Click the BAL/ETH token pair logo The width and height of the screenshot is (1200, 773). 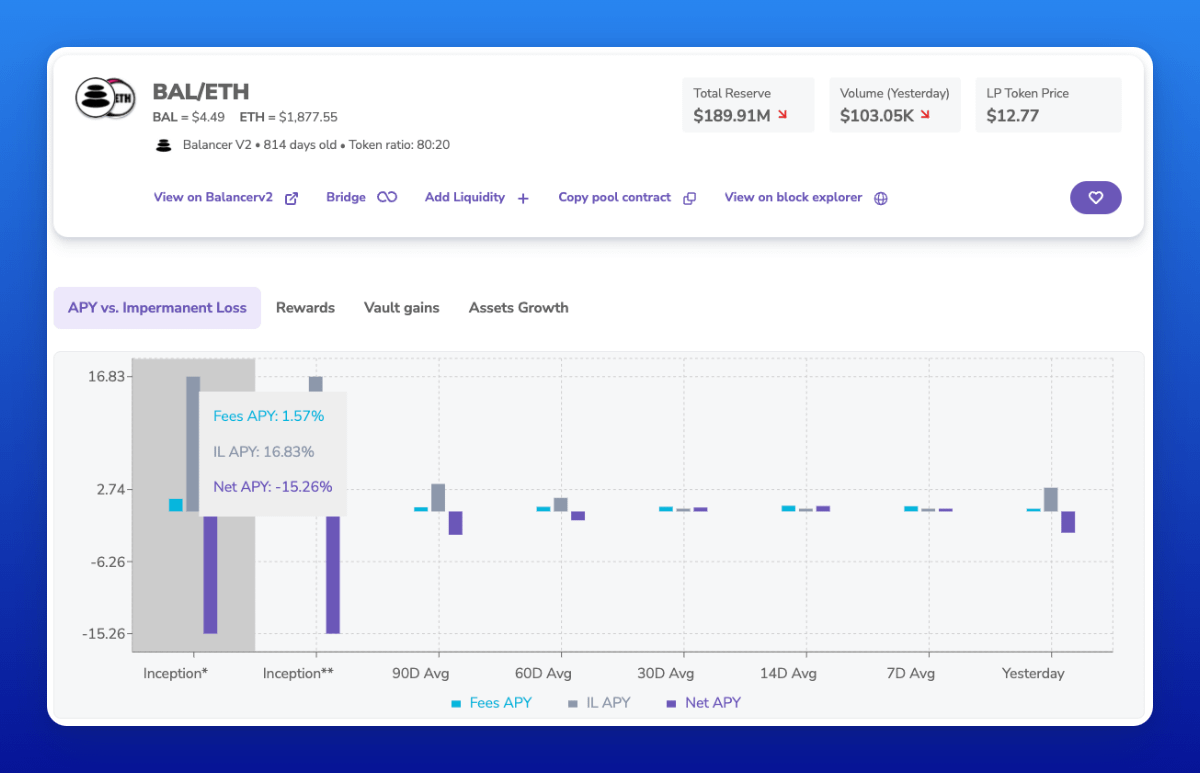coord(105,98)
